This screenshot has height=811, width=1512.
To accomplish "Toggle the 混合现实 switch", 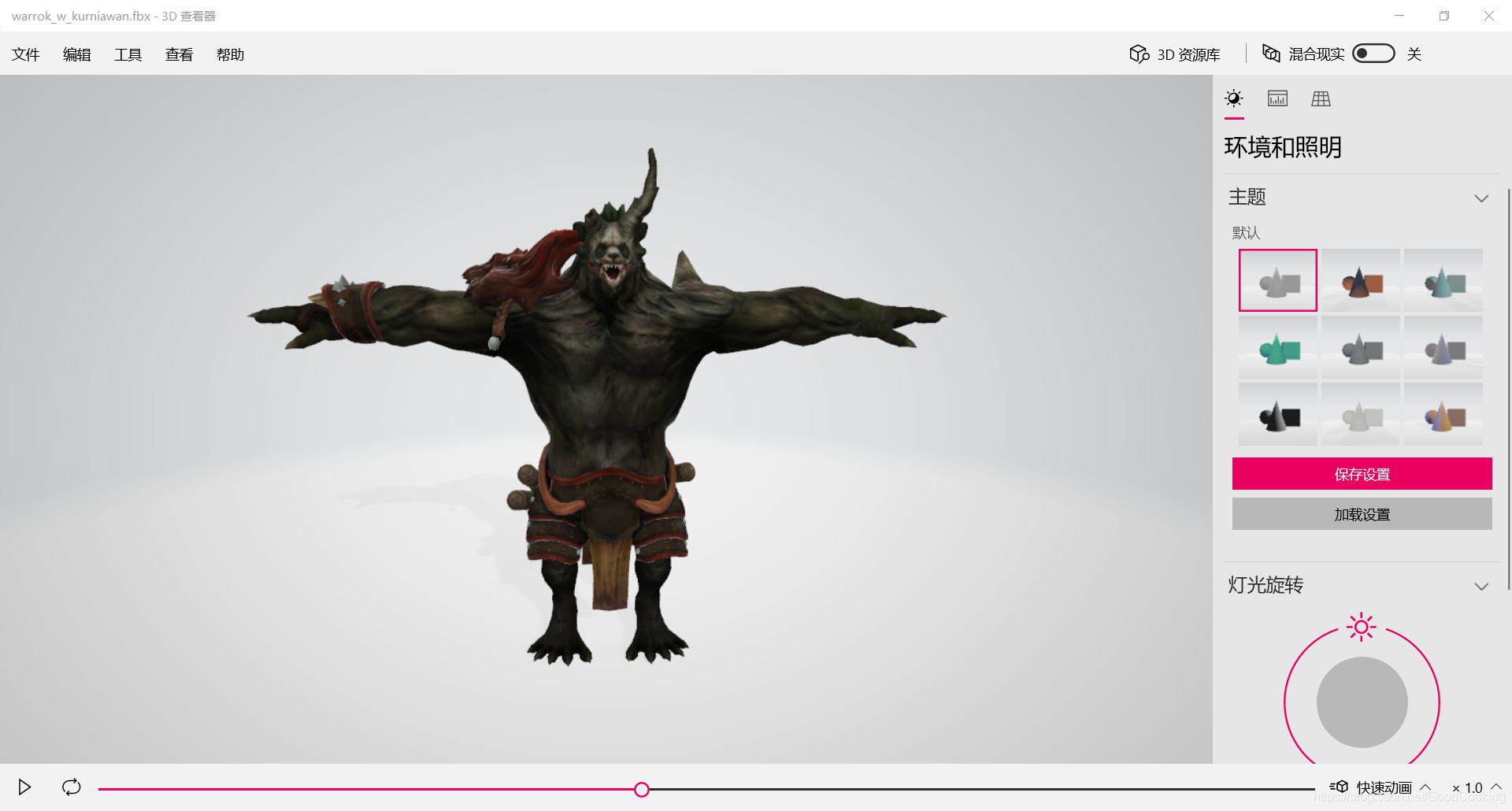I will pos(1373,54).
